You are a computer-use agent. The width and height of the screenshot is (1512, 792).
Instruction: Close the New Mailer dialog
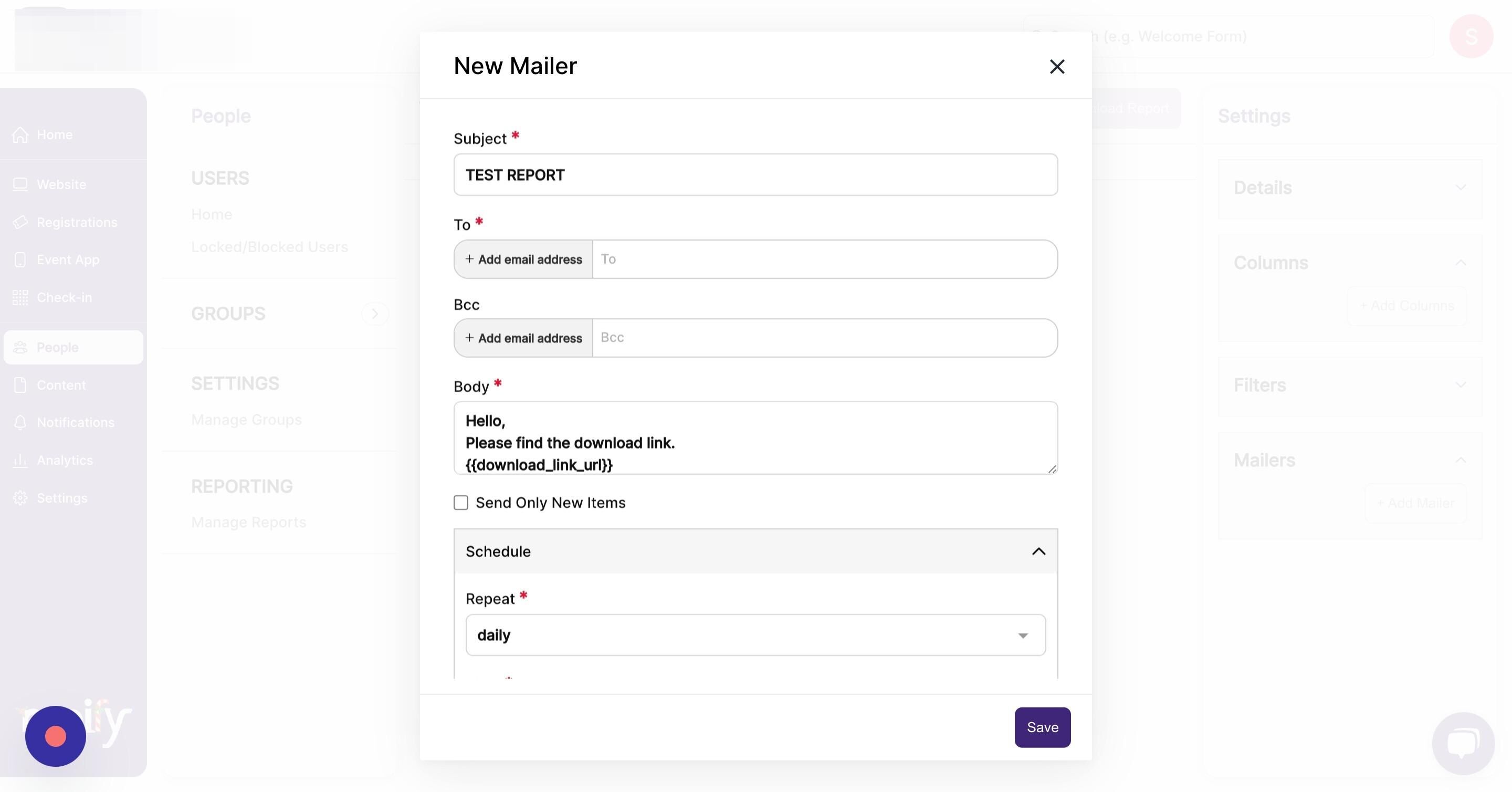tap(1056, 66)
